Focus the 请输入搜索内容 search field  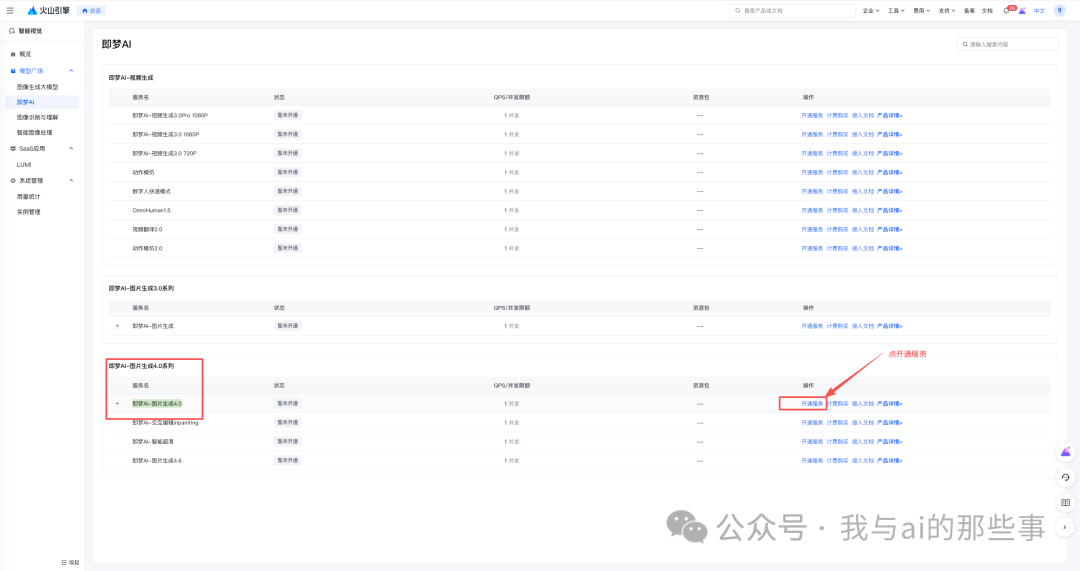point(1007,44)
